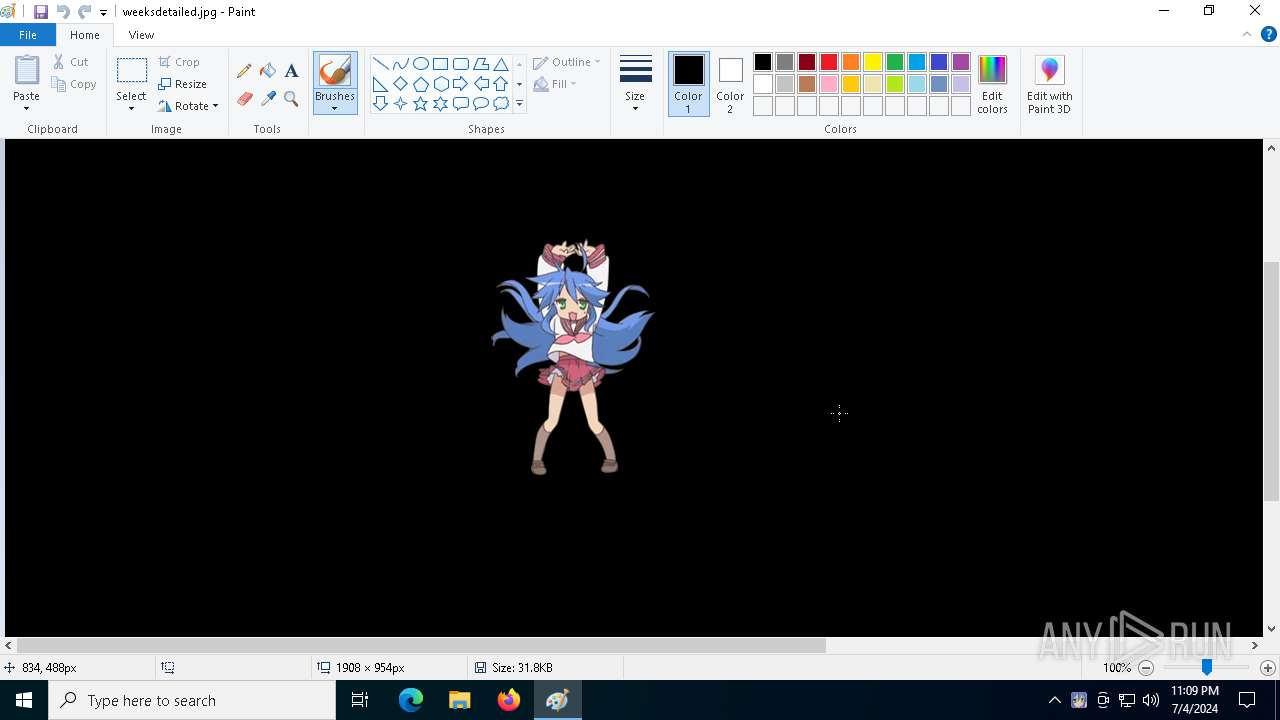
Task: Select the Eraser tool
Action: (x=244, y=99)
